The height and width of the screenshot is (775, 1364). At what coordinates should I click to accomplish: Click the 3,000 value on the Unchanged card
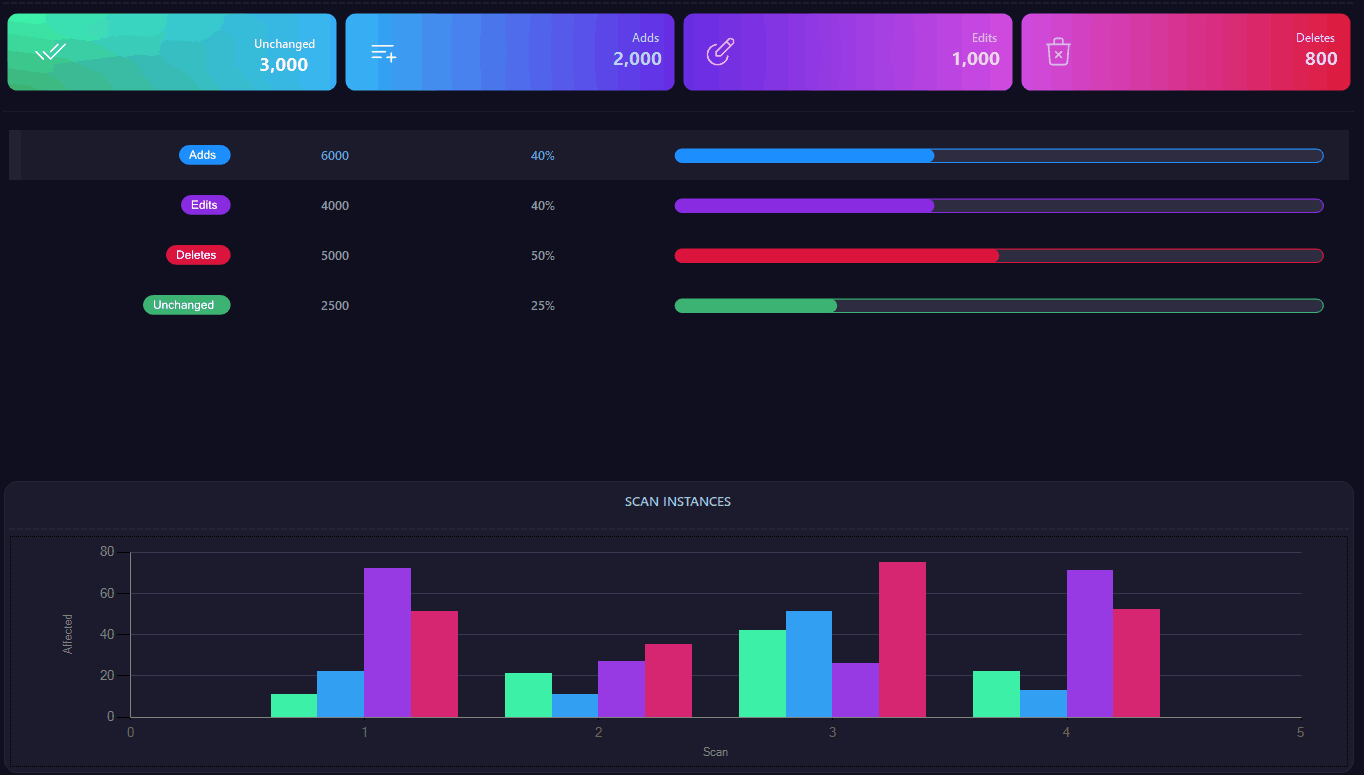284,65
